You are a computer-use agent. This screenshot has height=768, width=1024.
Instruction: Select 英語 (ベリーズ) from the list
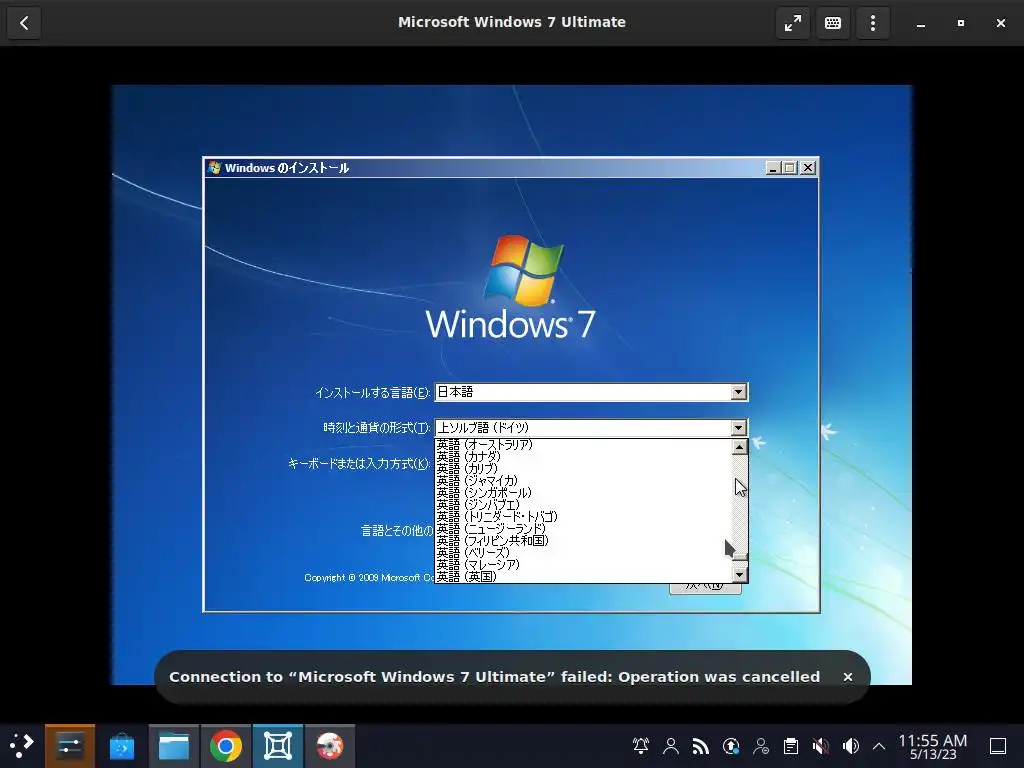583,552
